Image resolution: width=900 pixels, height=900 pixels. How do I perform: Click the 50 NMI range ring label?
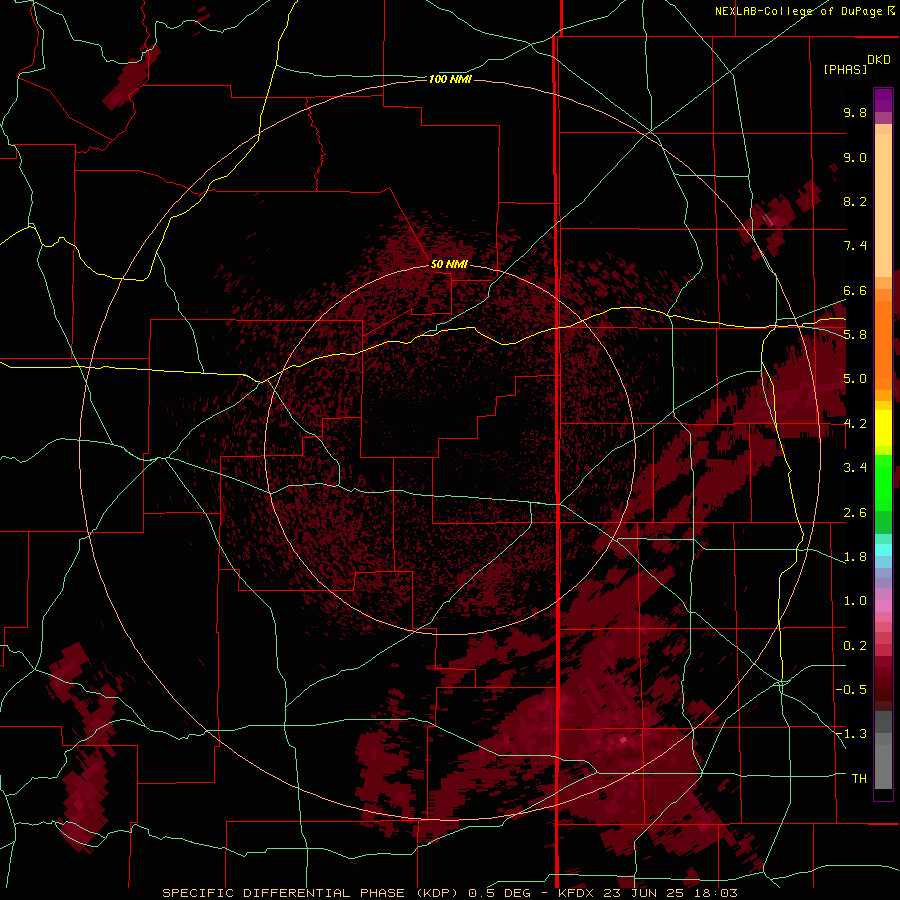[449, 264]
